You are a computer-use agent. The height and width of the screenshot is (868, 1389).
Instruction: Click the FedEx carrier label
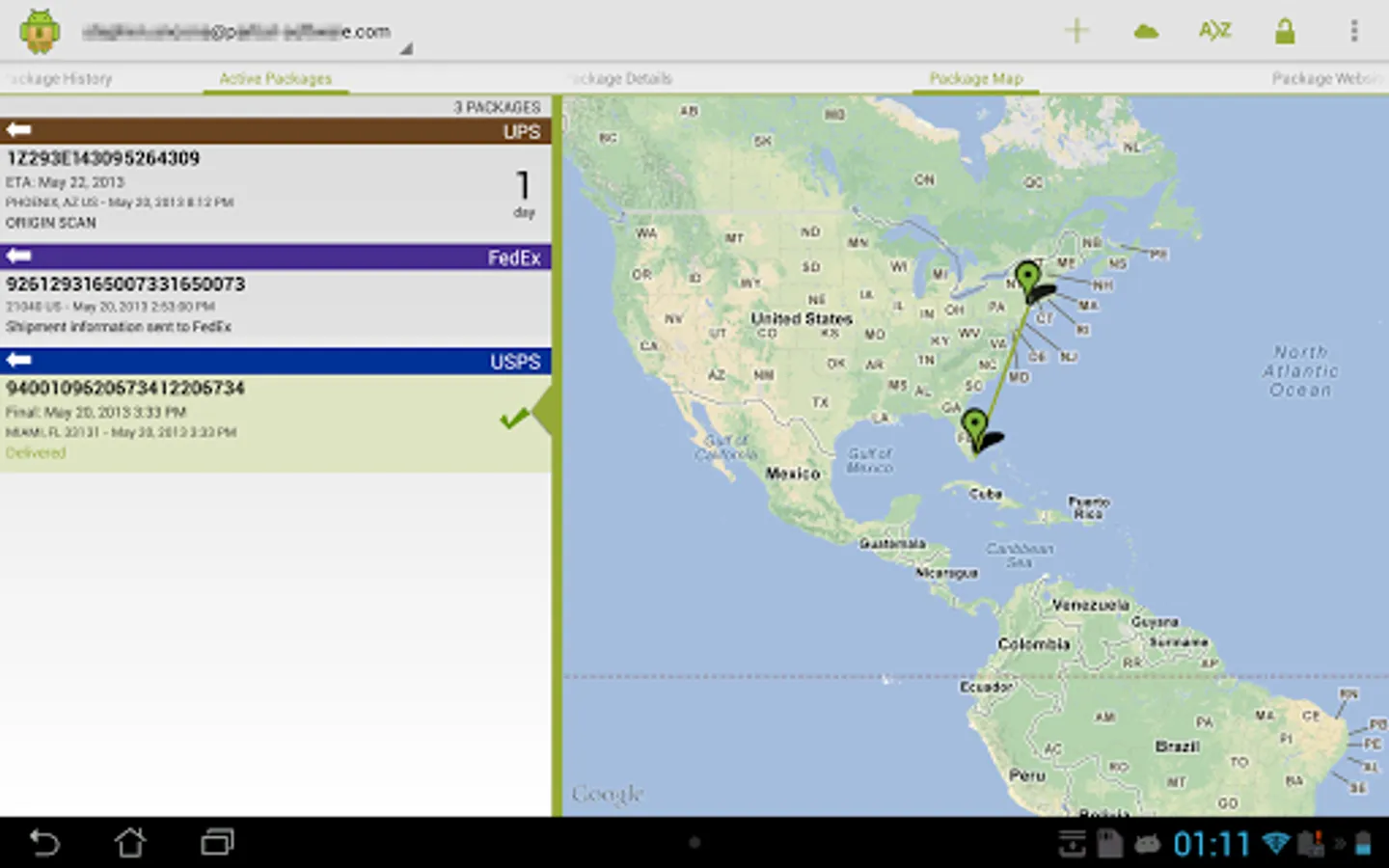514,258
